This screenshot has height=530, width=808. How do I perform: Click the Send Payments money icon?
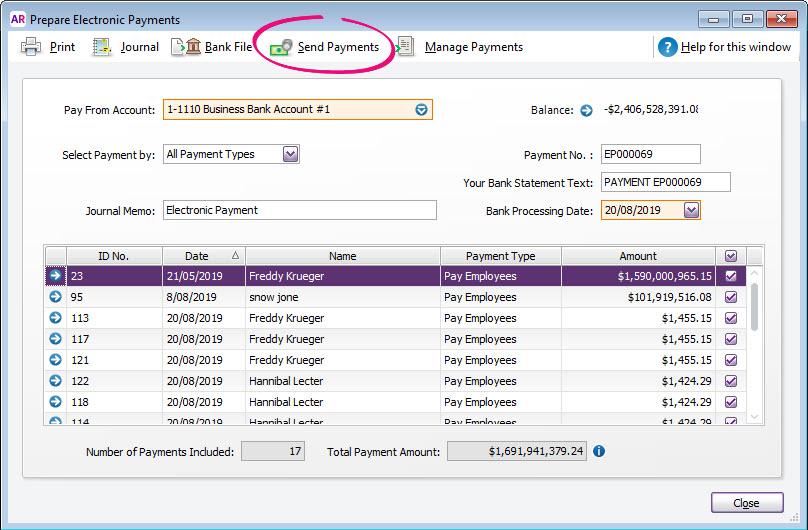(280, 47)
